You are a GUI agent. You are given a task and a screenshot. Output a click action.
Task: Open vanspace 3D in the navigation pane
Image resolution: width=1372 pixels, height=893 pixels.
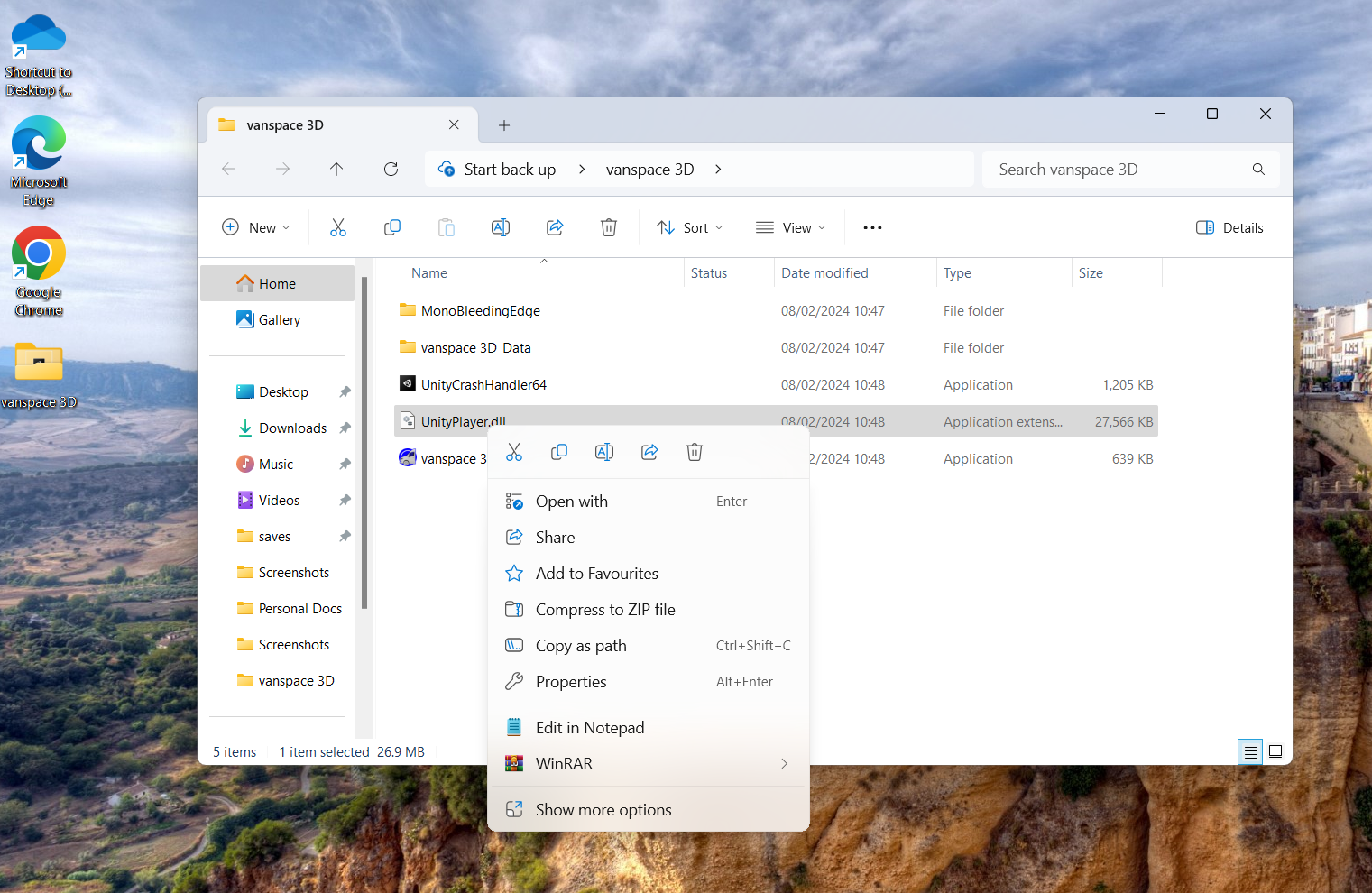[285, 681]
